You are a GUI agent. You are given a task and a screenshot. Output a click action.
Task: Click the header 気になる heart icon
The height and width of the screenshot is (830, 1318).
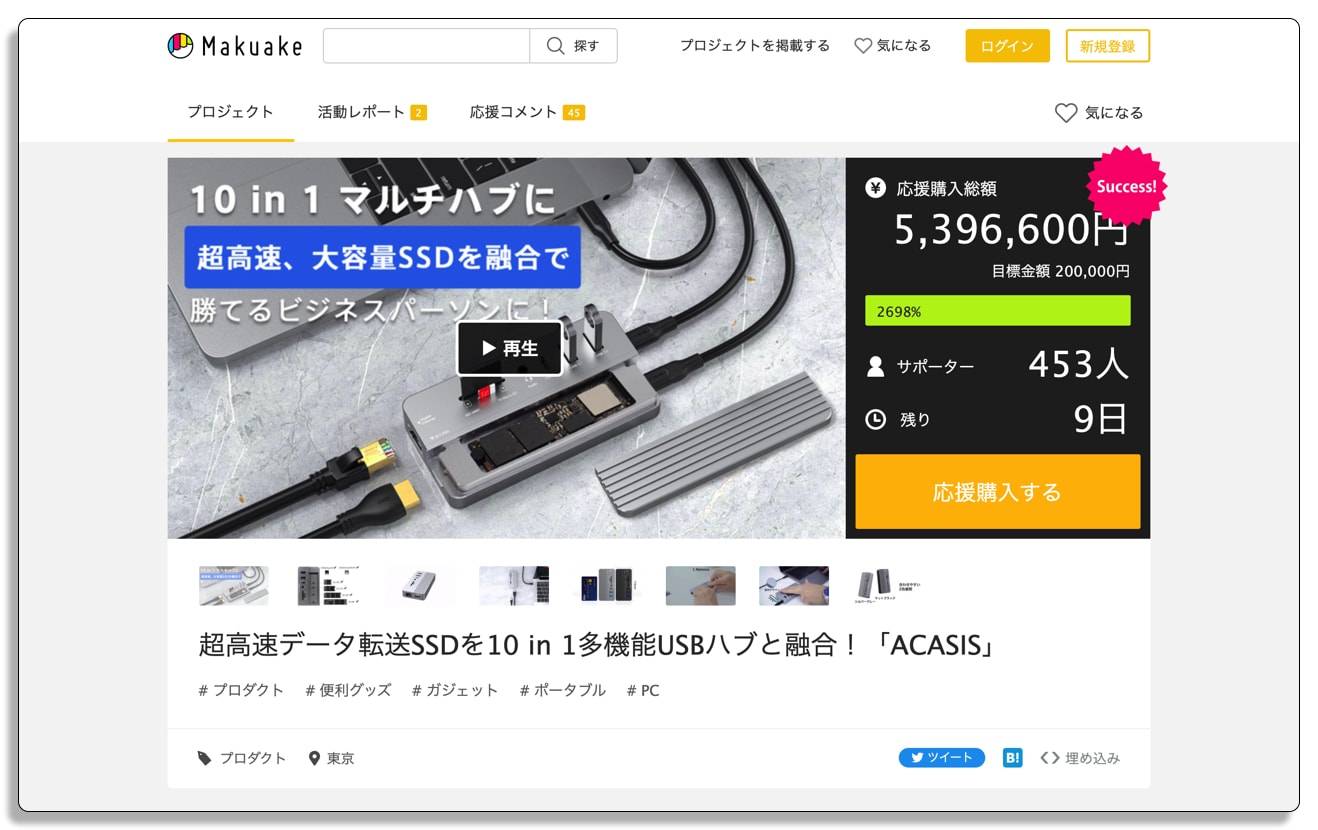pyautogui.click(x=863, y=46)
